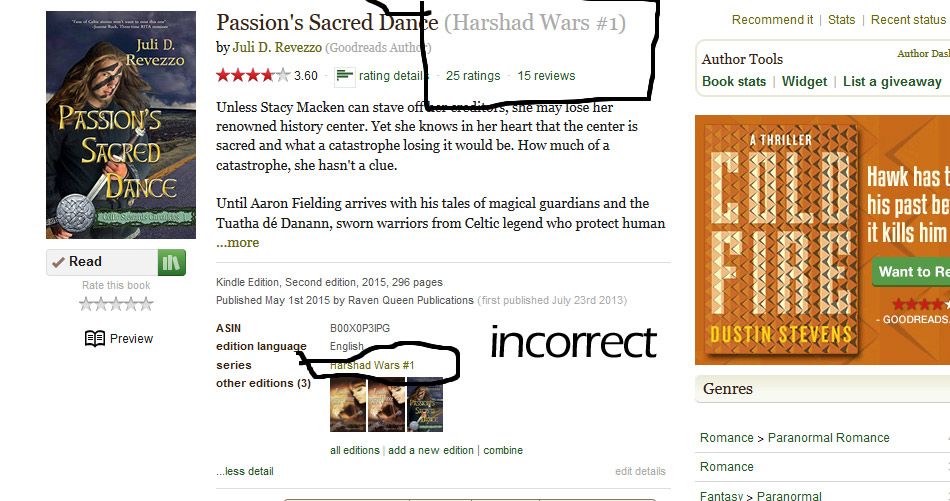Image resolution: width=950 pixels, height=501 pixels.
Task: Click the all editions link
Action: [x=354, y=450]
